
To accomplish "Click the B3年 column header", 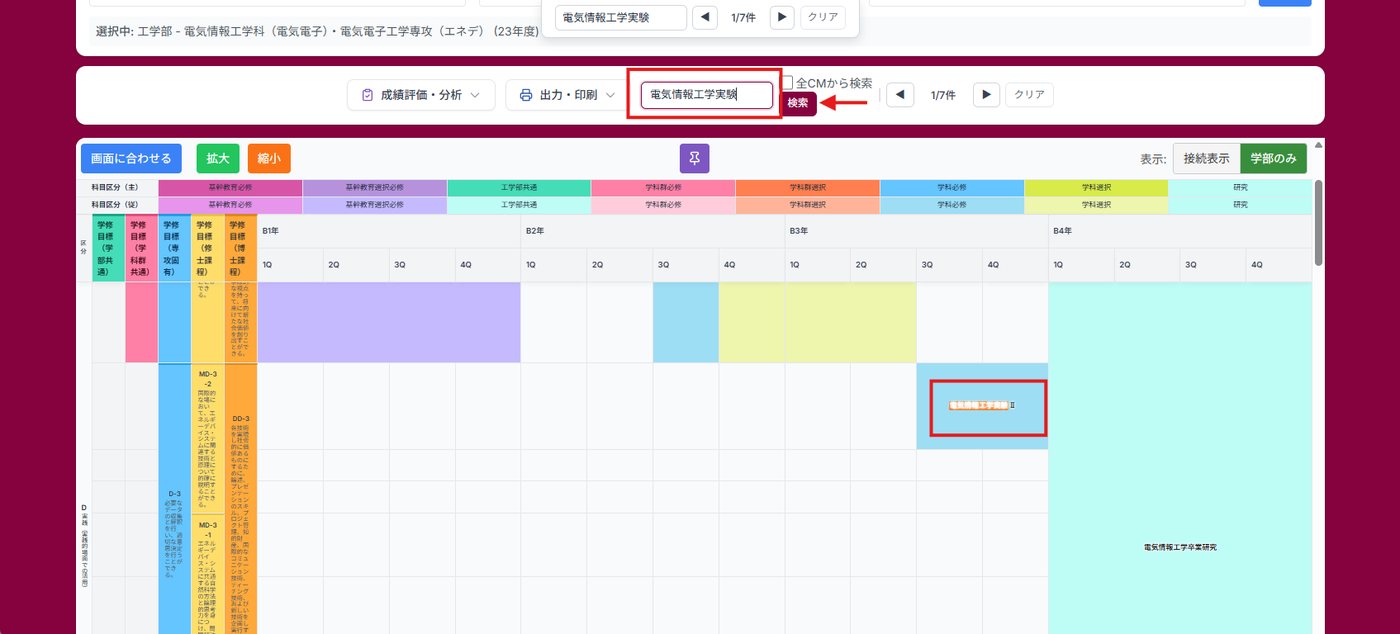I will pyautogui.click(x=917, y=231).
